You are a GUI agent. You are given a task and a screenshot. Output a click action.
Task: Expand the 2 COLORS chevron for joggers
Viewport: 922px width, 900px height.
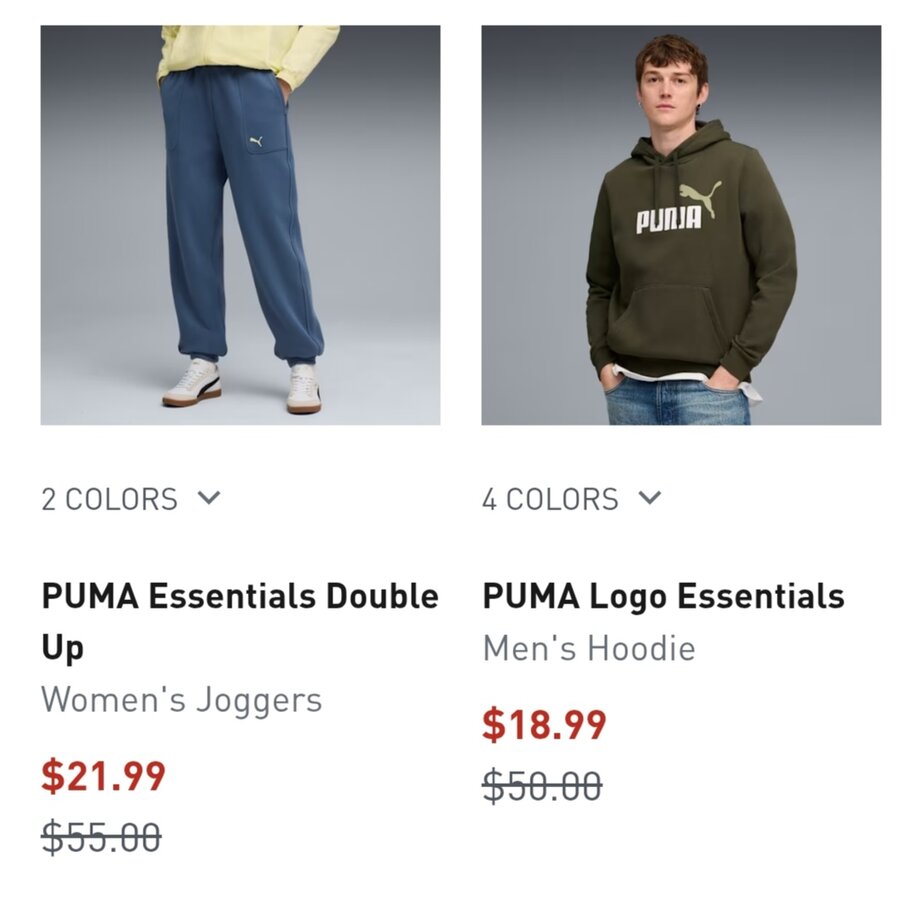click(x=209, y=498)
